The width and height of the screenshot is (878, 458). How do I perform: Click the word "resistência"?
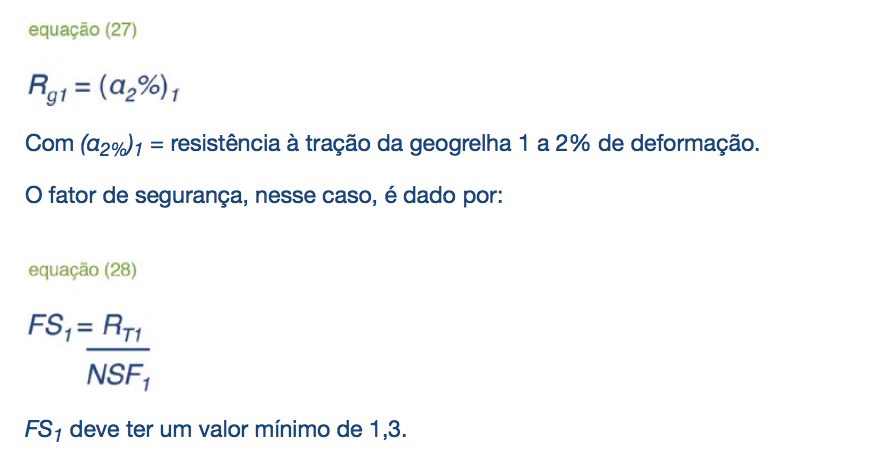(225, 143)
